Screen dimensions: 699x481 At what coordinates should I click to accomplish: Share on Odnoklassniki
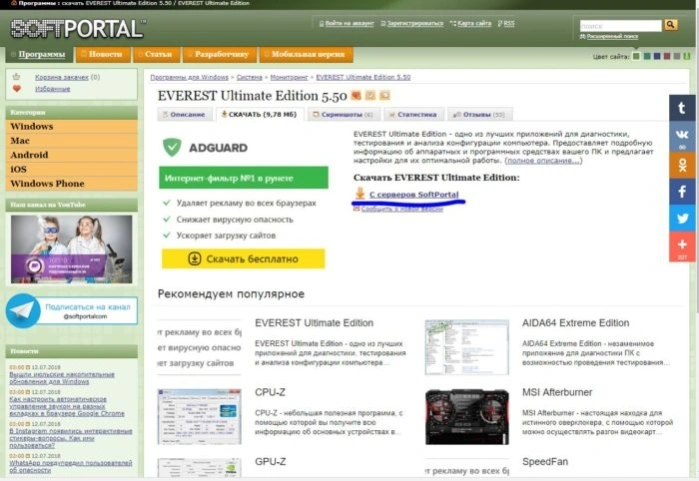[x=682, y=165]
